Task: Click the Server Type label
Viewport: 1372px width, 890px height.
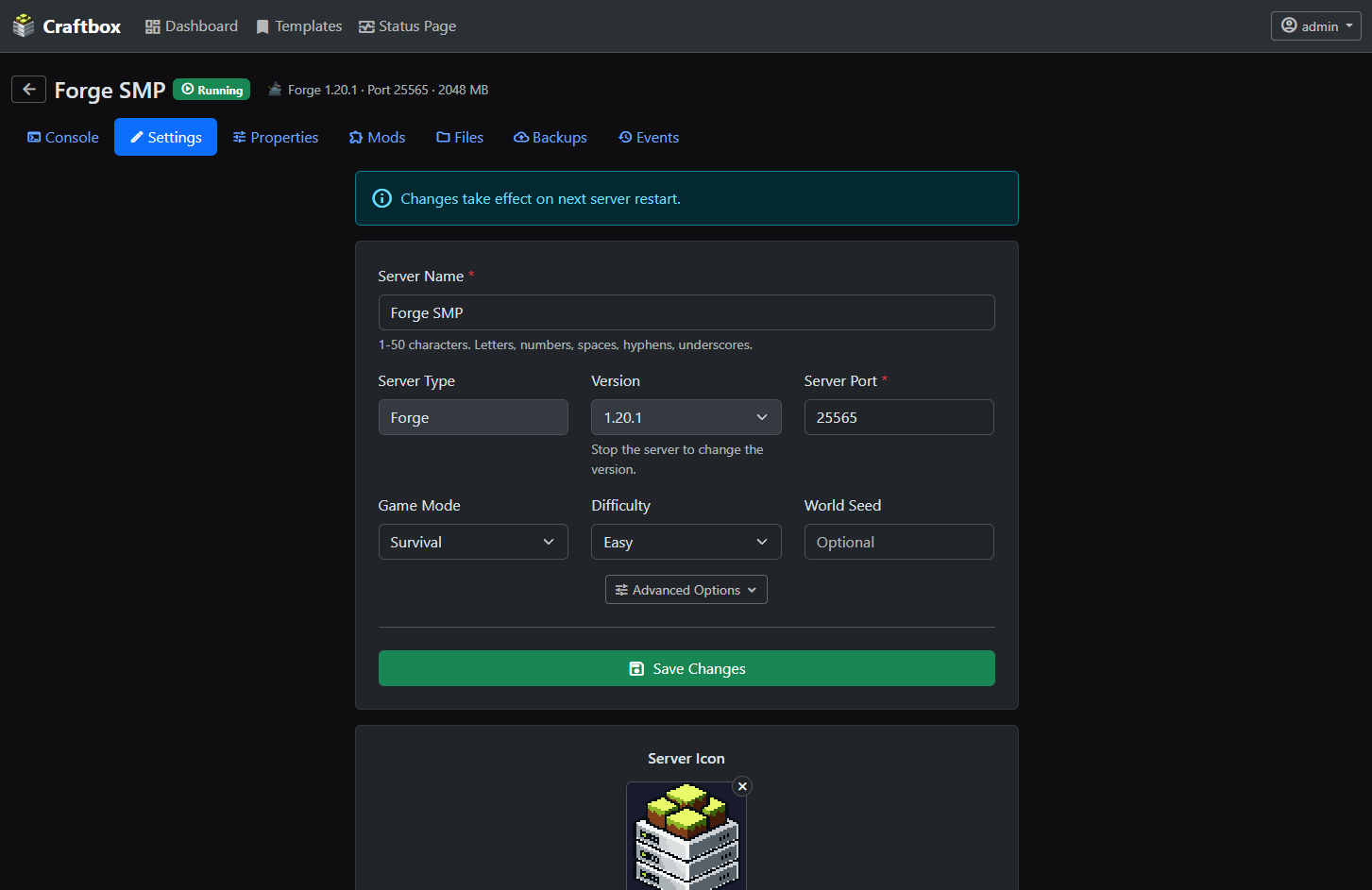Action: tap(416, 381)
